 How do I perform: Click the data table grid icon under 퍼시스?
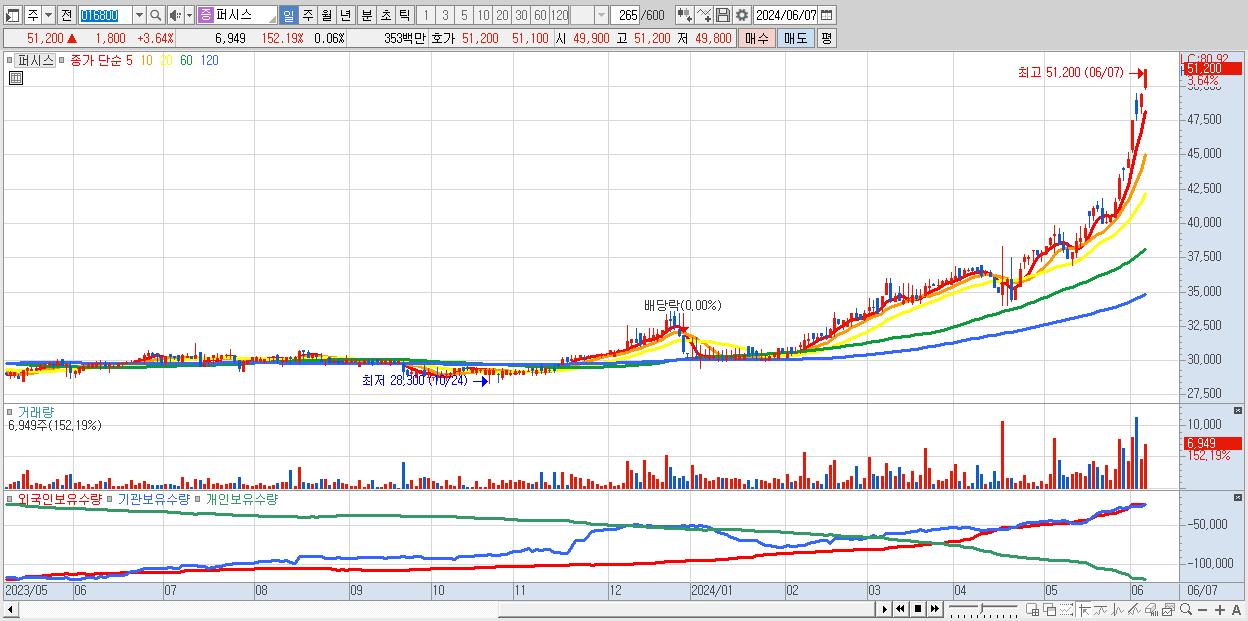point(16,78)
